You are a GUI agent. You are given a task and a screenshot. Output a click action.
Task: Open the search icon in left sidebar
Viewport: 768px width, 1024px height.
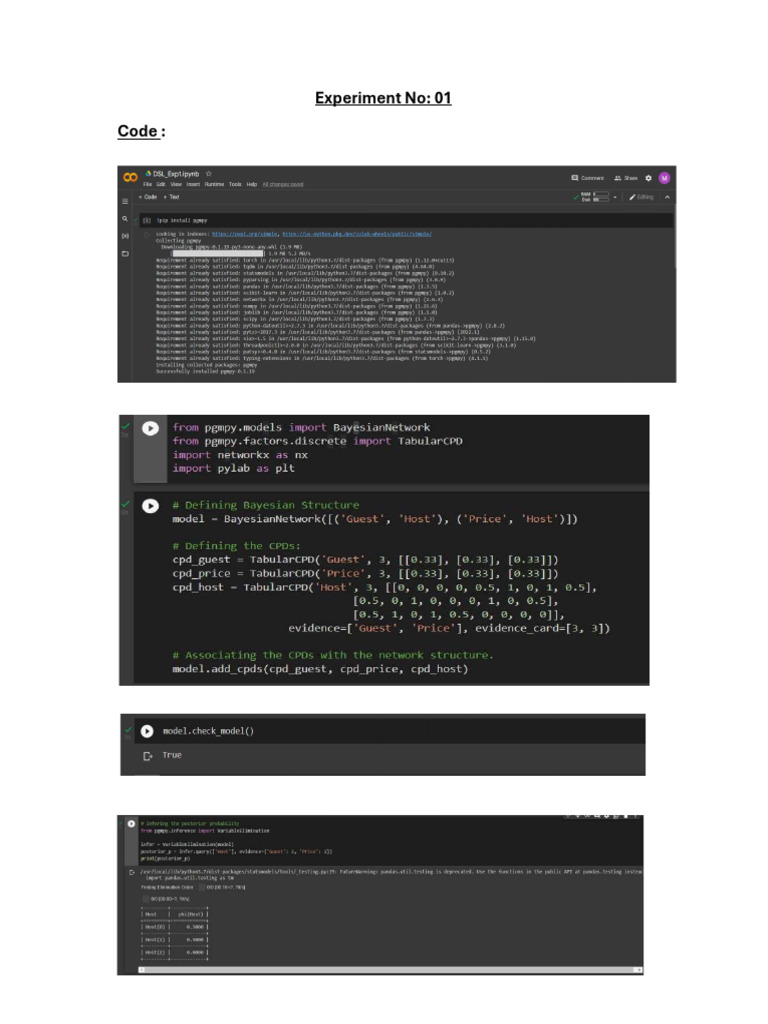(125, 219)
